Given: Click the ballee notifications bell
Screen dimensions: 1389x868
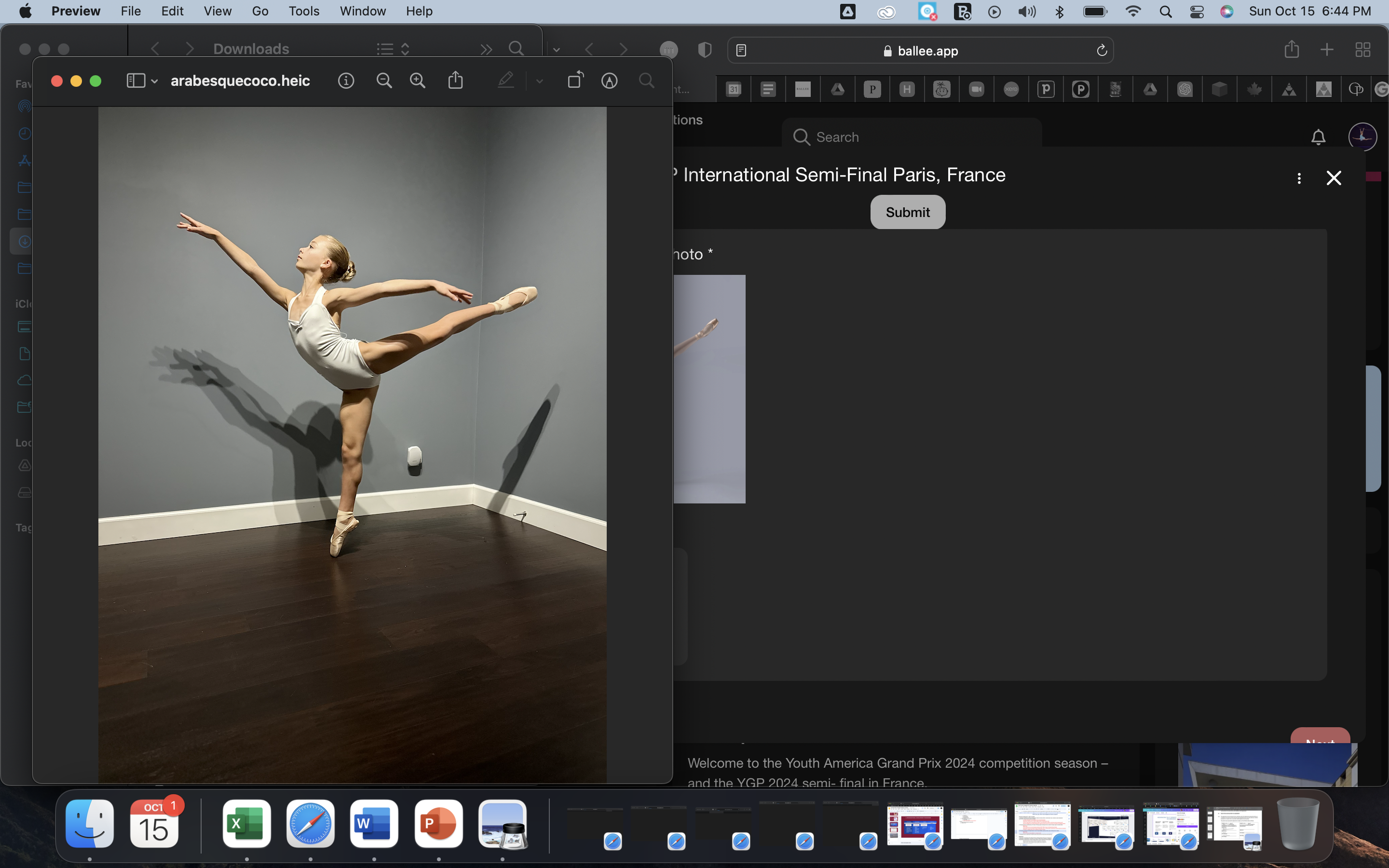Looking at the screenshot, I should click(x=1318, y=137).
